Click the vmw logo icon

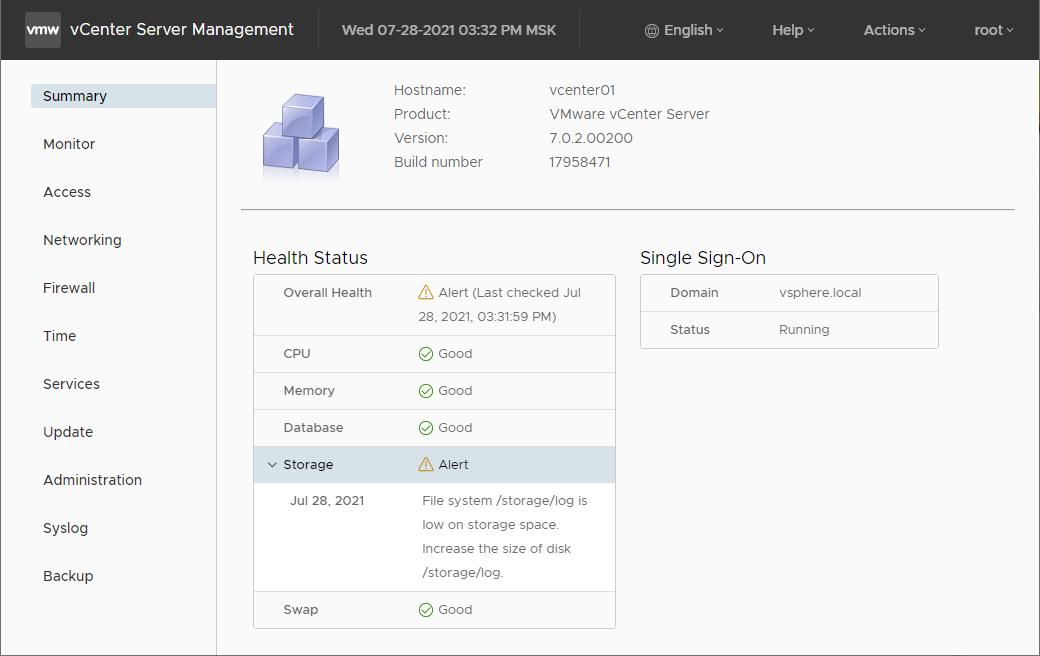pos(43,30)
